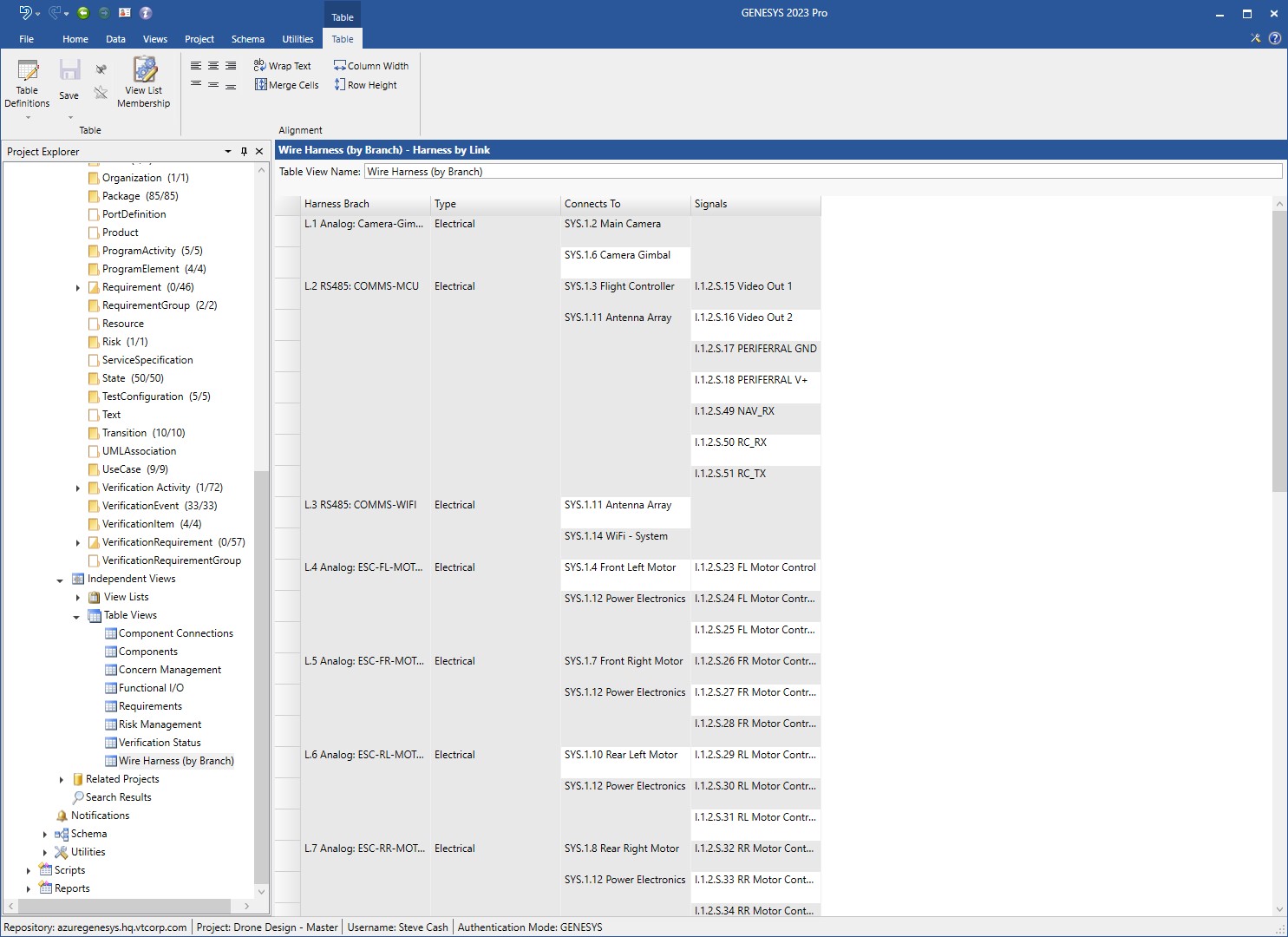Collapse the Table Views tree node
Viewport: 1288px width, 937px height.
77,615
